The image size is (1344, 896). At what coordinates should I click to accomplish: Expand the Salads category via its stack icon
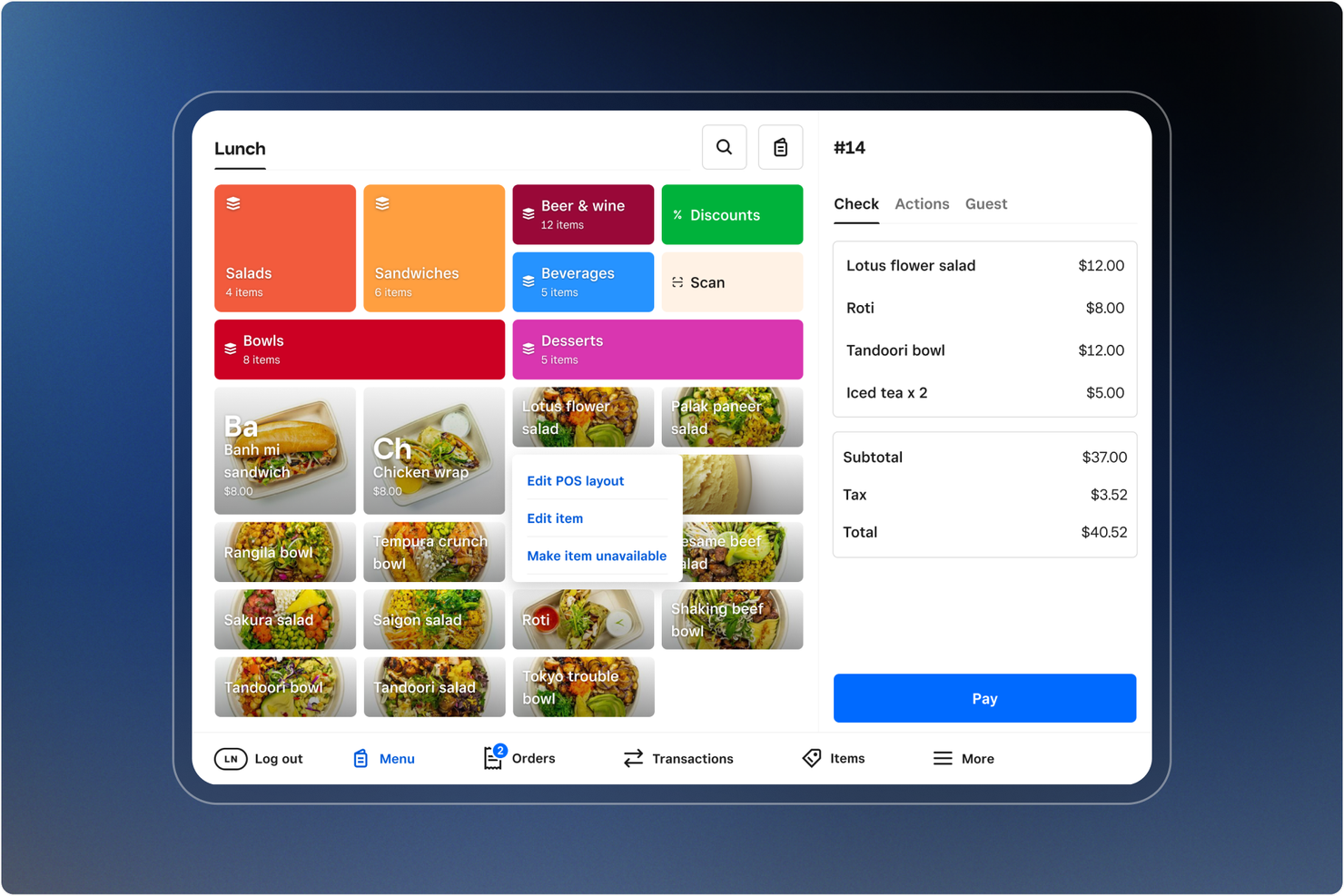coord(233,203)
